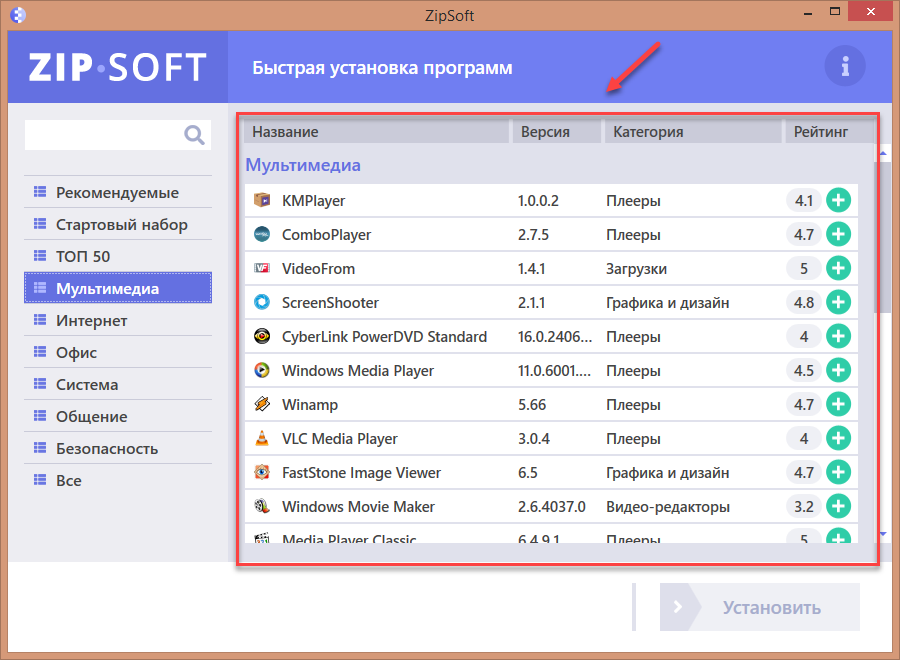The image size is (900, 660).
Task: Add CyberLink PowerDVD Standard using plus icon
Action: coord(838,336)
